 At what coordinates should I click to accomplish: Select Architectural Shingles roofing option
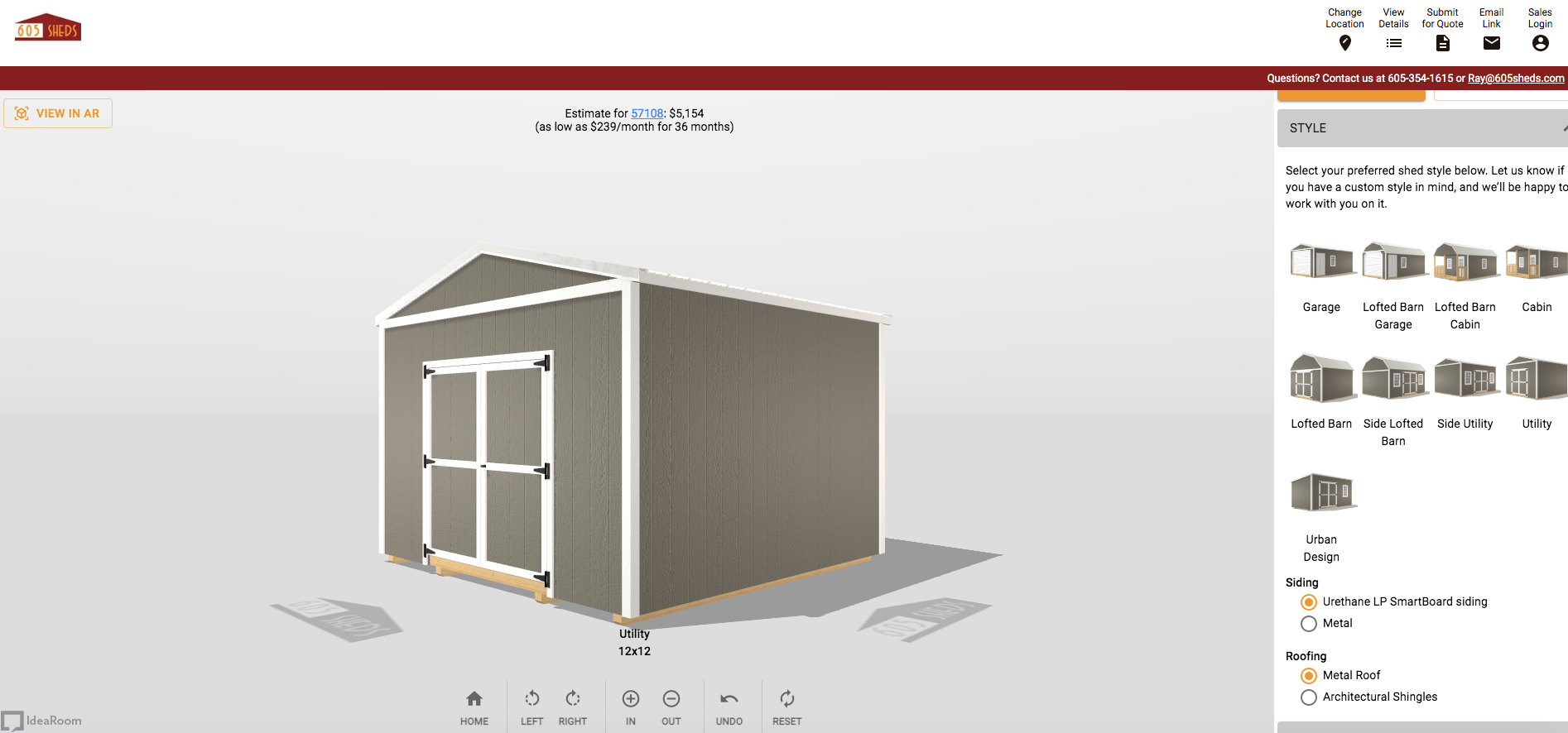[x=1369, y=697]
